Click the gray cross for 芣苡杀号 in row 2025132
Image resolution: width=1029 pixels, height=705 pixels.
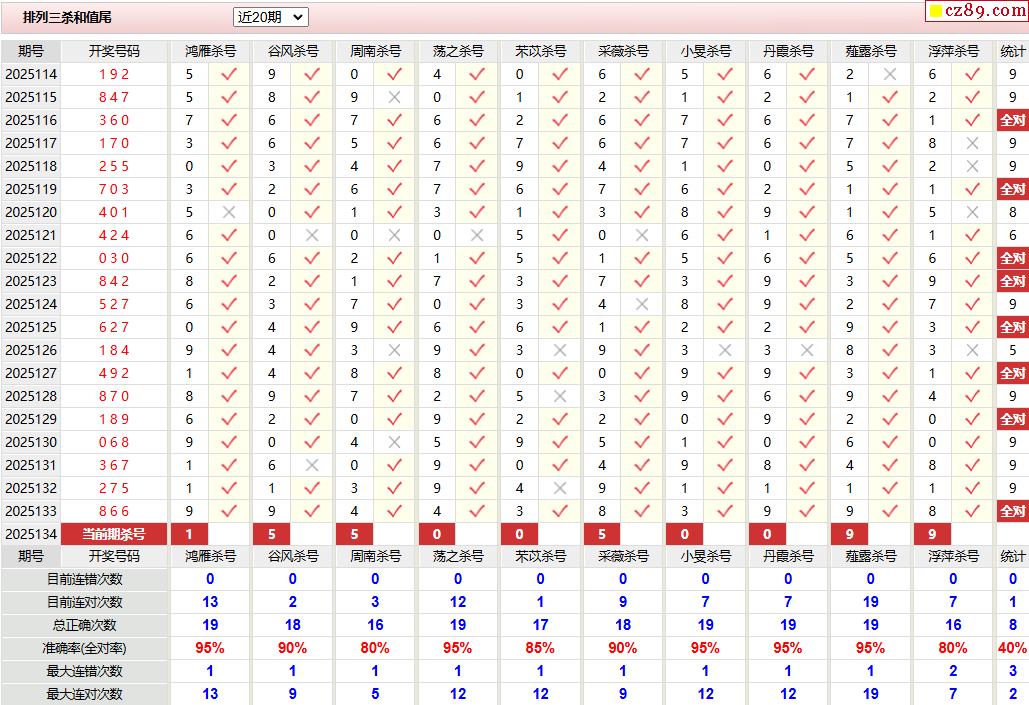point(560,488)
